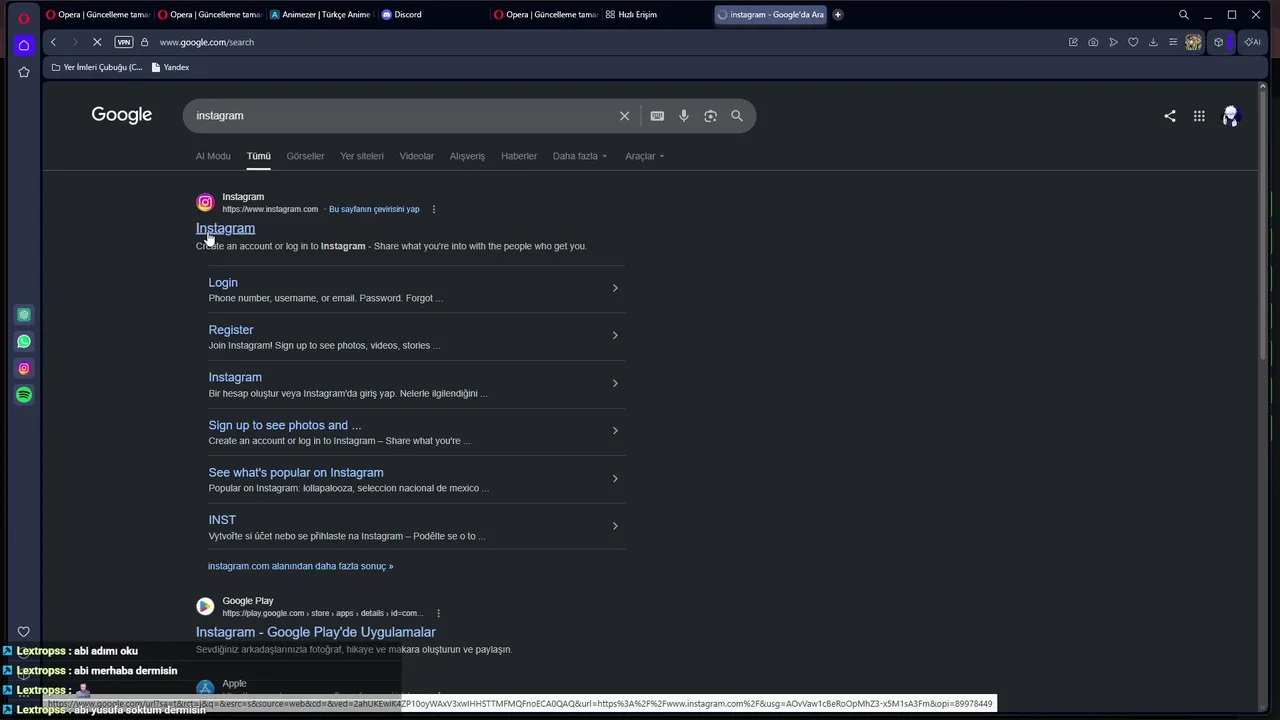Click the Google logo
The width and height of the screenshot is (1280, 720).
coord(122,115)
